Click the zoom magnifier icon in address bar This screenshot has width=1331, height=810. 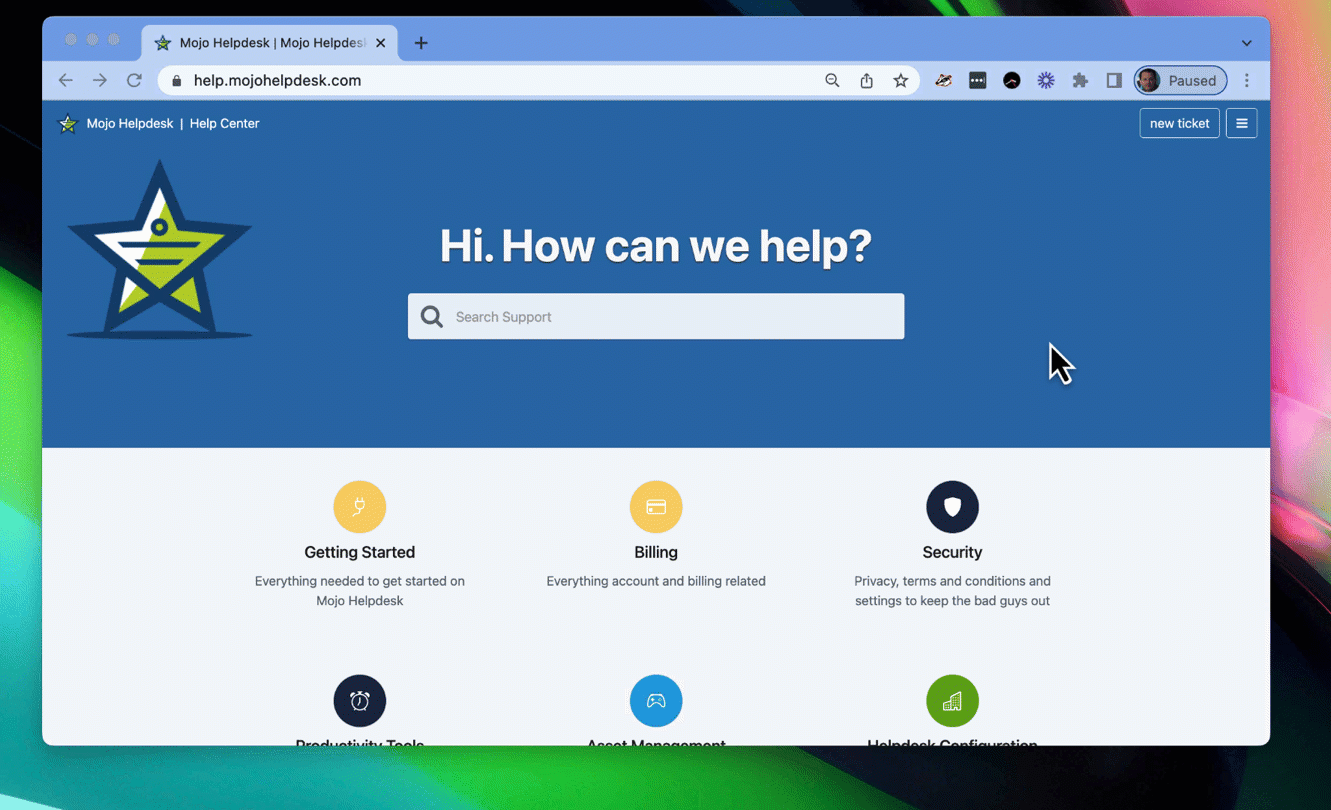coord(832,80)
